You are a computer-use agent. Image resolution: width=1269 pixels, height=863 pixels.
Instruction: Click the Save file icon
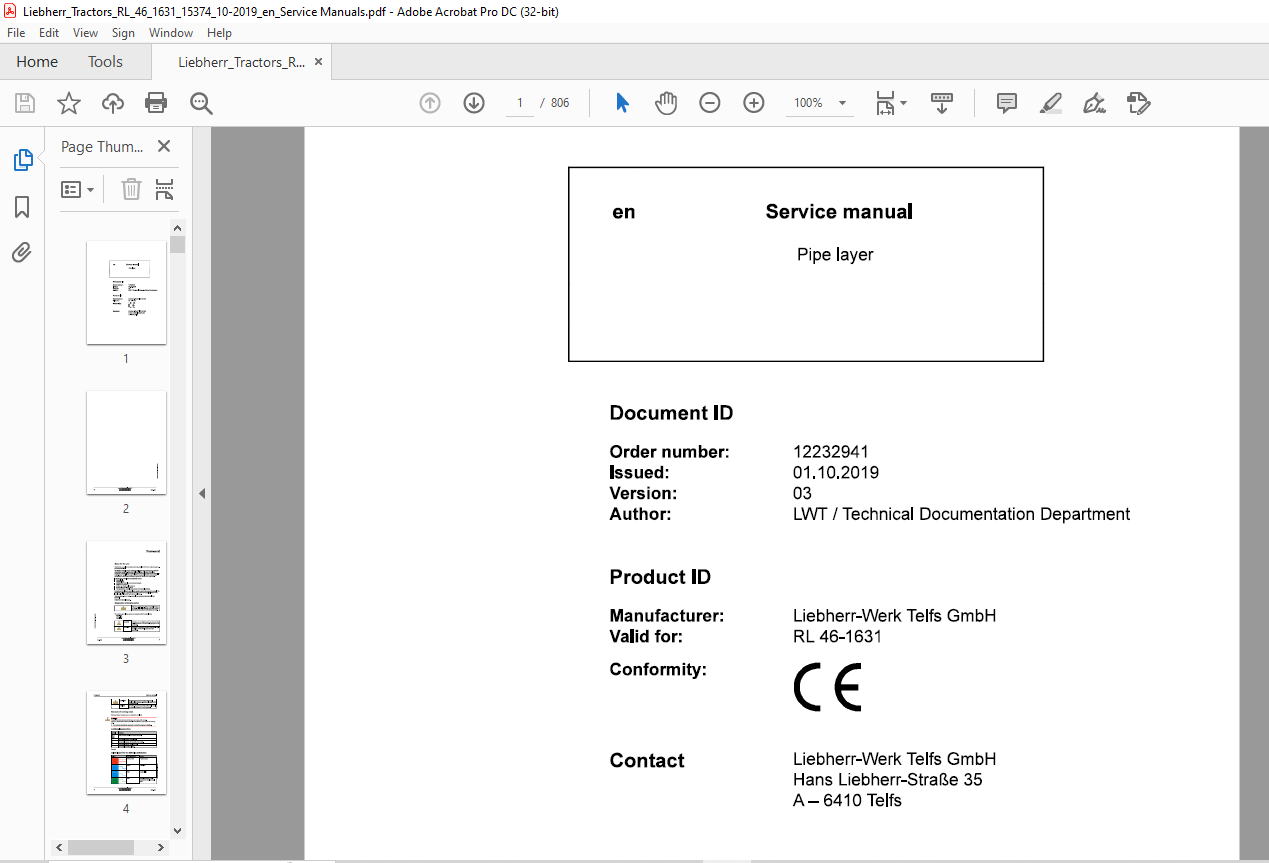coord(25,103)
